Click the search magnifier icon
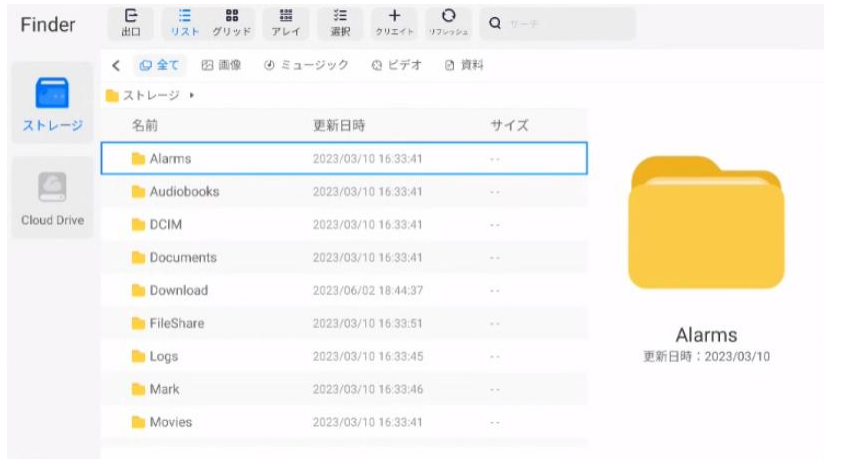The image size is (849, 465). [x=494, y=23]
